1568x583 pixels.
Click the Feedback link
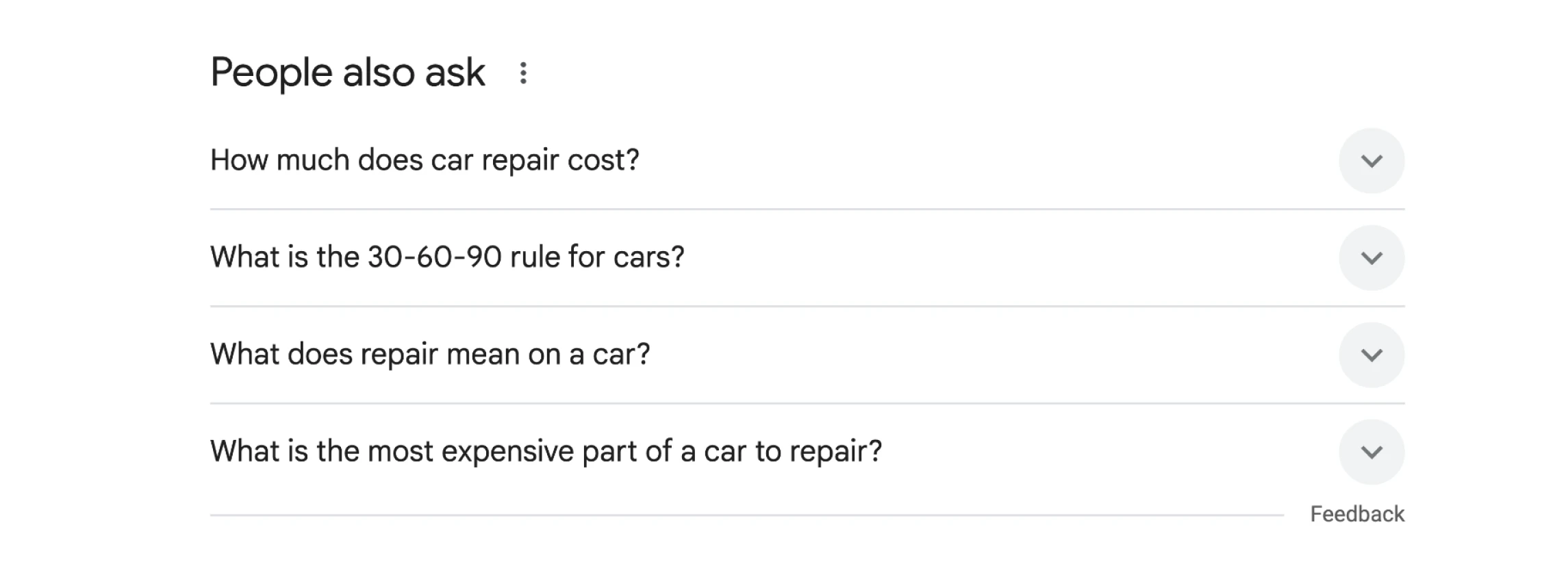[1357, 515]
